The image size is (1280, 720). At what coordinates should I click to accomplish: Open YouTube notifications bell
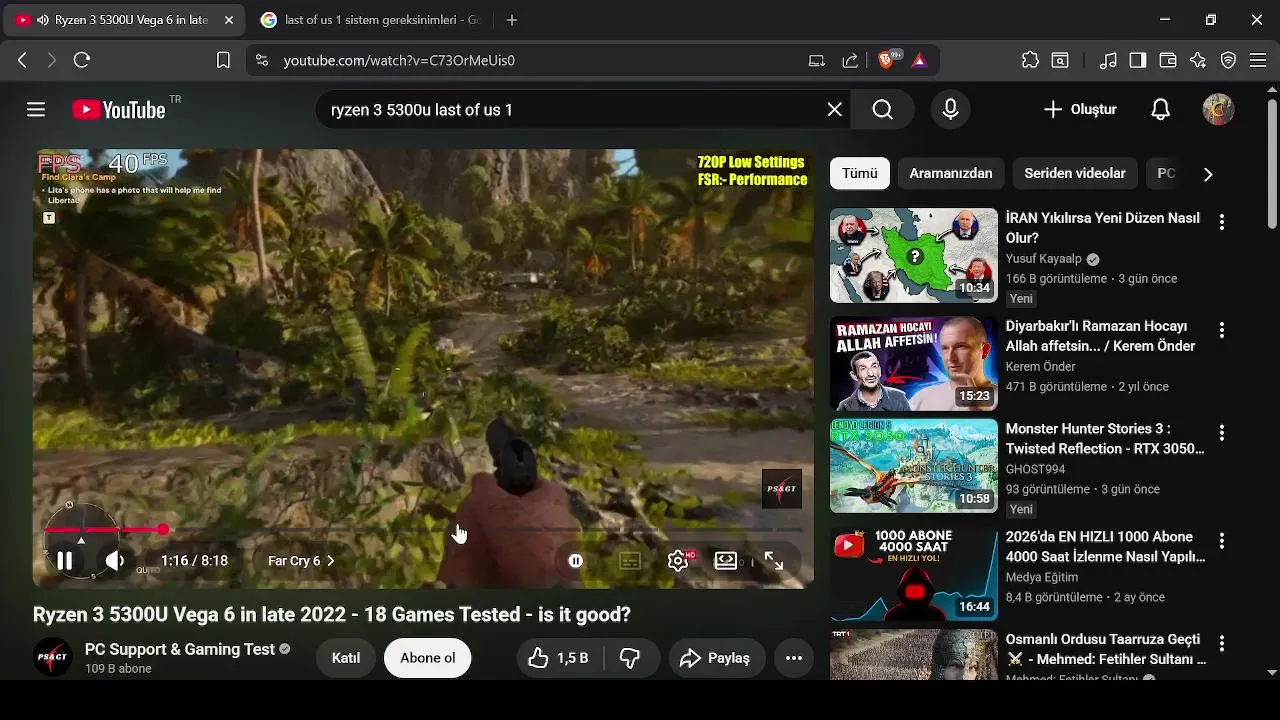pyautogui.click(x=1160, y=110)
